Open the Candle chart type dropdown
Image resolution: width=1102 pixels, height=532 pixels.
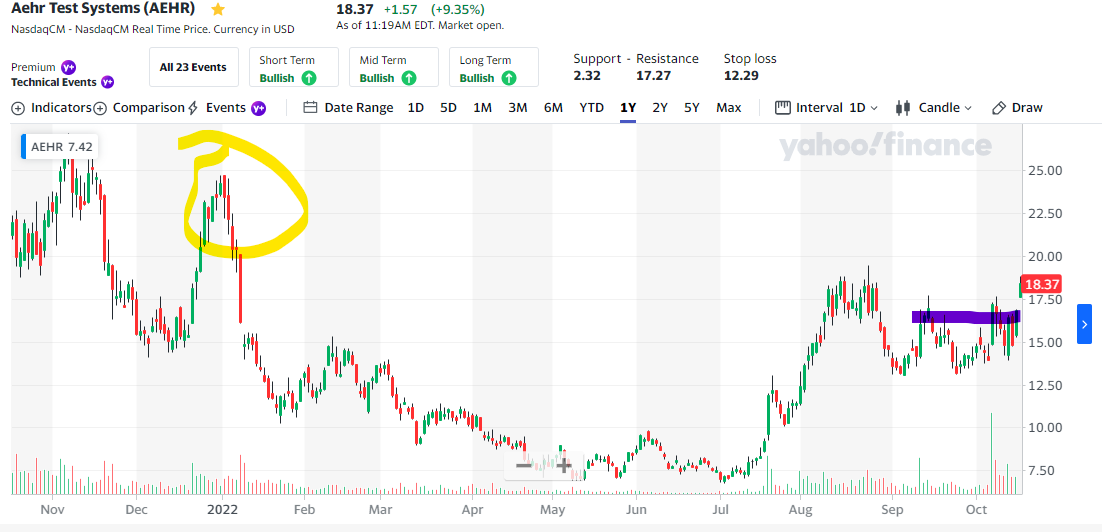click(945, 108)
